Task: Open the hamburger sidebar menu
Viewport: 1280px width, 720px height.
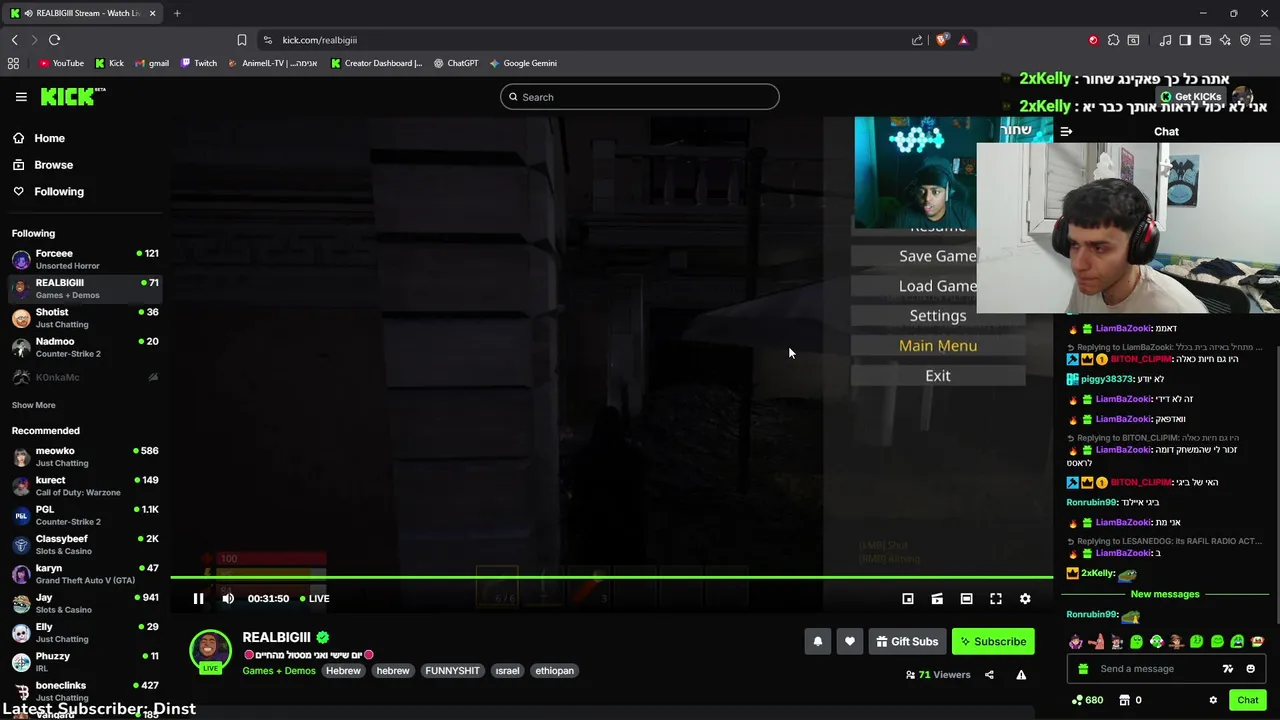Action: (x=21, y=97)
